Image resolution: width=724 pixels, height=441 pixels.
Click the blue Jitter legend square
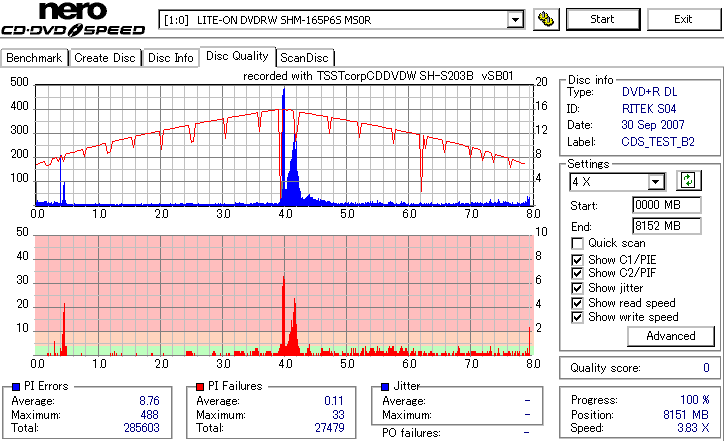[385, 387]
